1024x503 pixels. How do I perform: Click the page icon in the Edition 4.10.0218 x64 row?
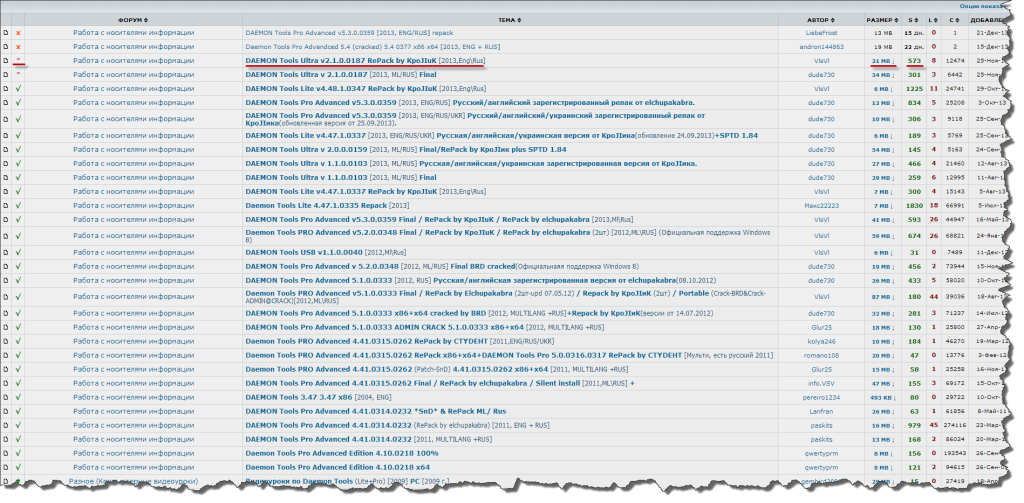[5, 468]
